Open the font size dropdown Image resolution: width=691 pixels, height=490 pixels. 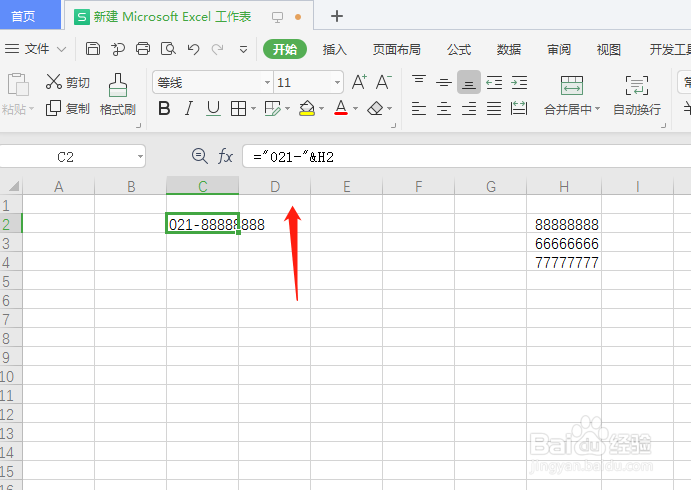pyautogui.click(x=337, y=82)
